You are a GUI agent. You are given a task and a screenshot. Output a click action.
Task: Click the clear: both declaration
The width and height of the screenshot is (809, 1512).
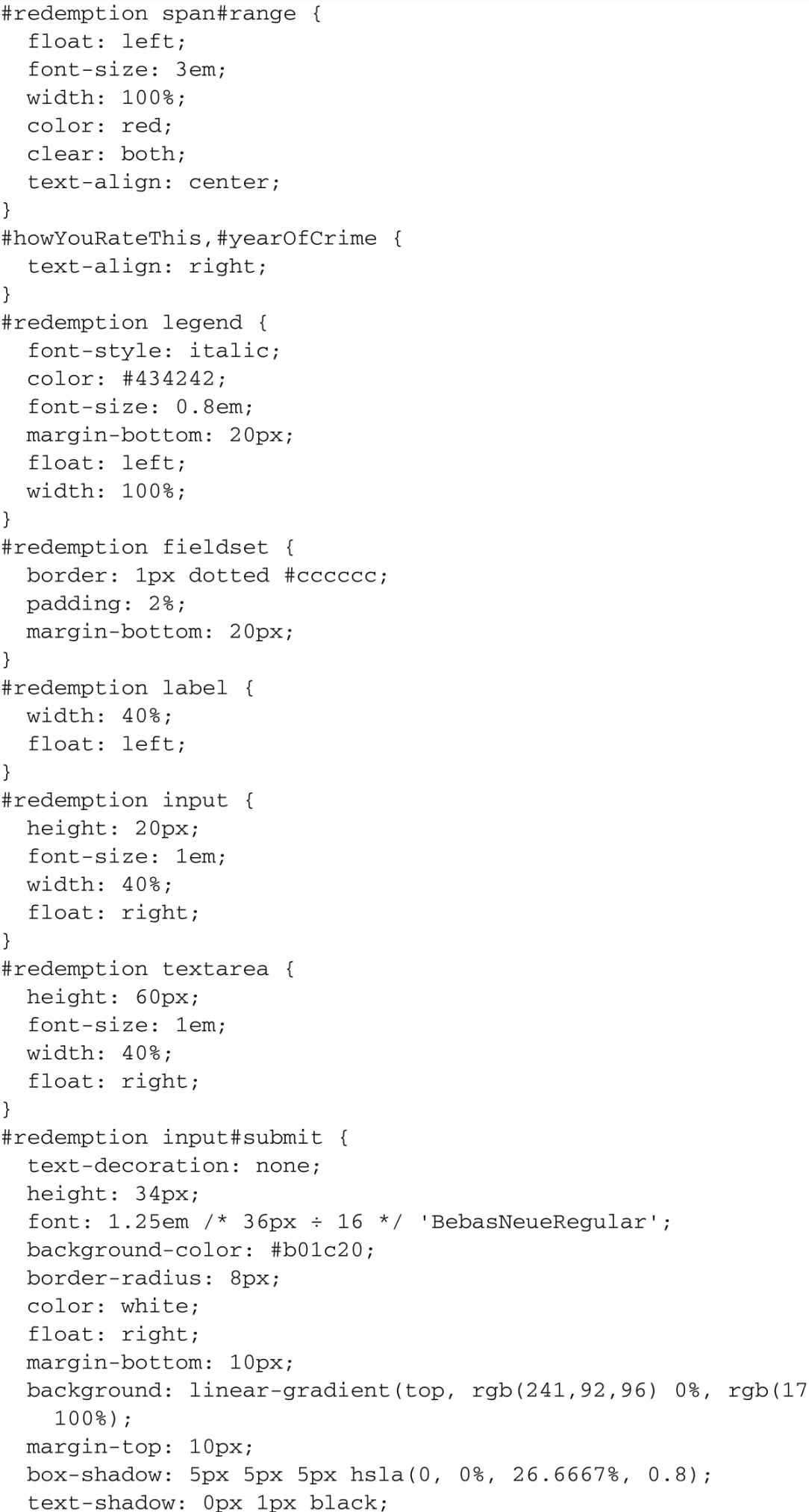(x=106, y=154)
